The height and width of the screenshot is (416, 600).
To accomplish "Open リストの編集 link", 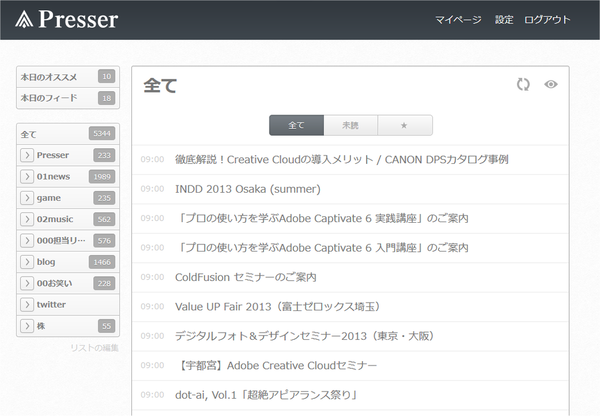I will [95, 348].
